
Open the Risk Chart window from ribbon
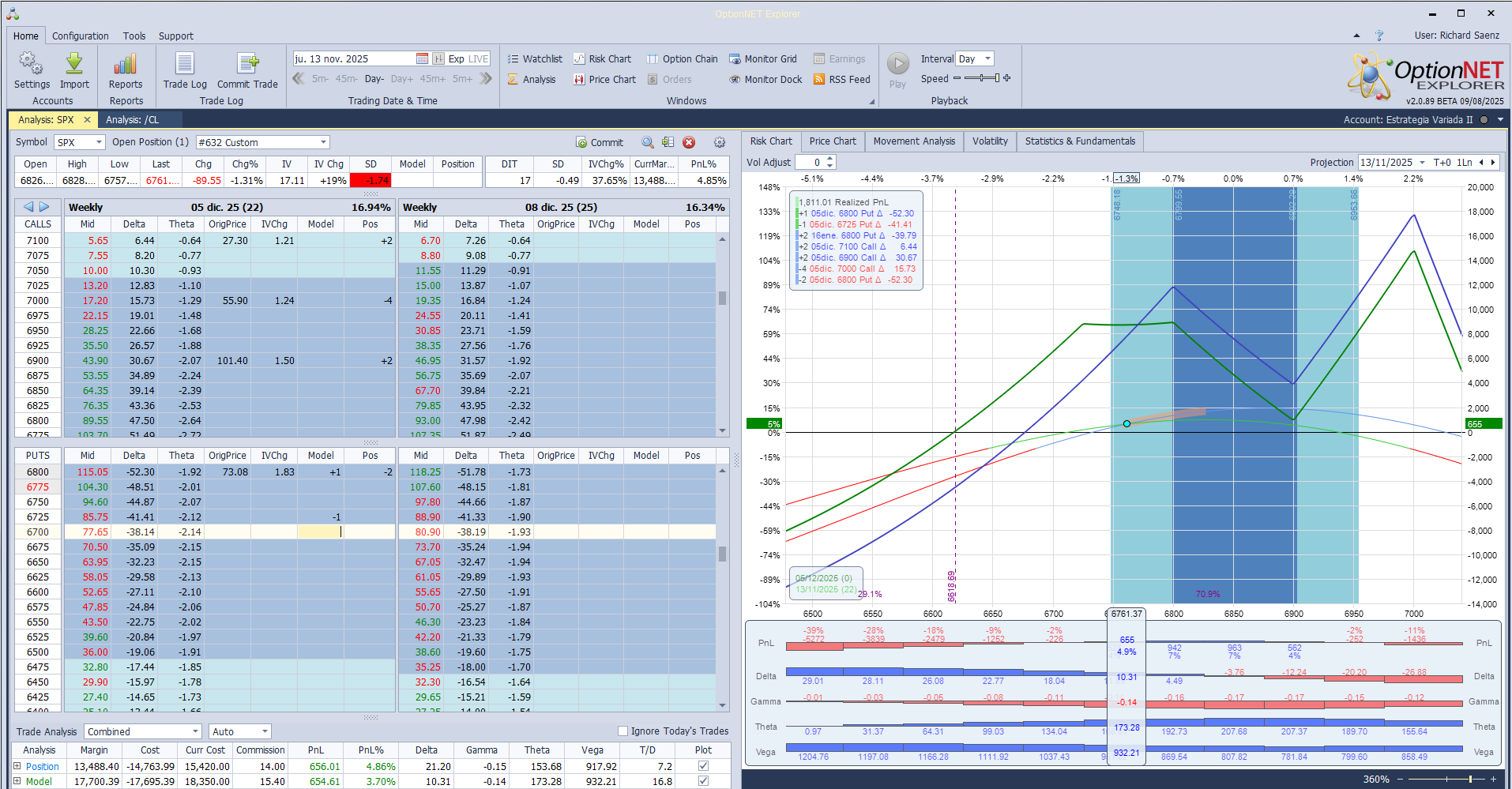(x=602, y=58)
